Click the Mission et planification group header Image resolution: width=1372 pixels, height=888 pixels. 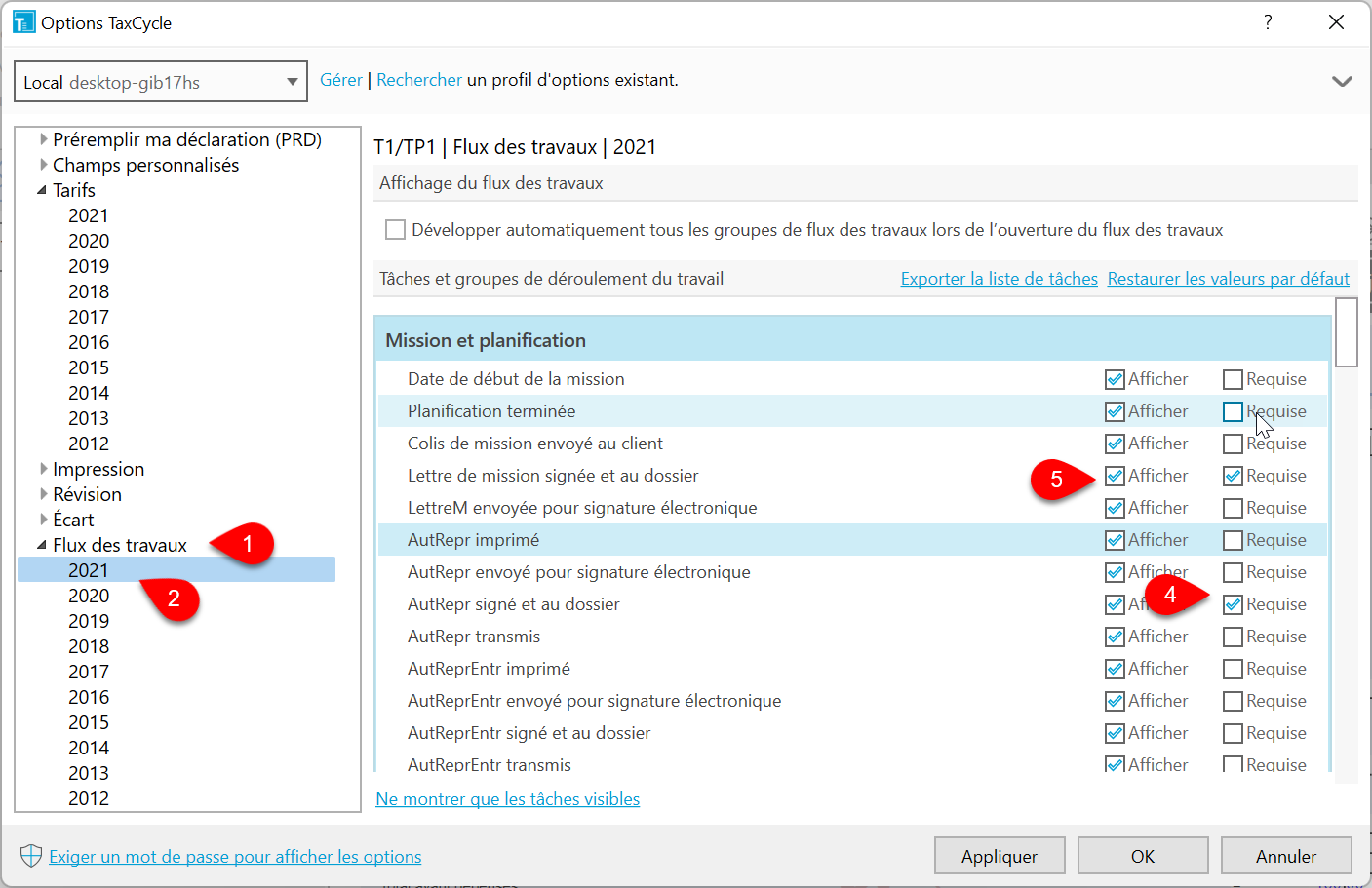point(853,340)
